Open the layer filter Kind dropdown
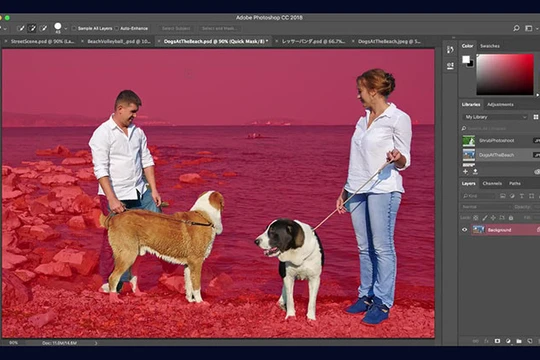This screenshot has width=540, height=360. click(478, 196)
